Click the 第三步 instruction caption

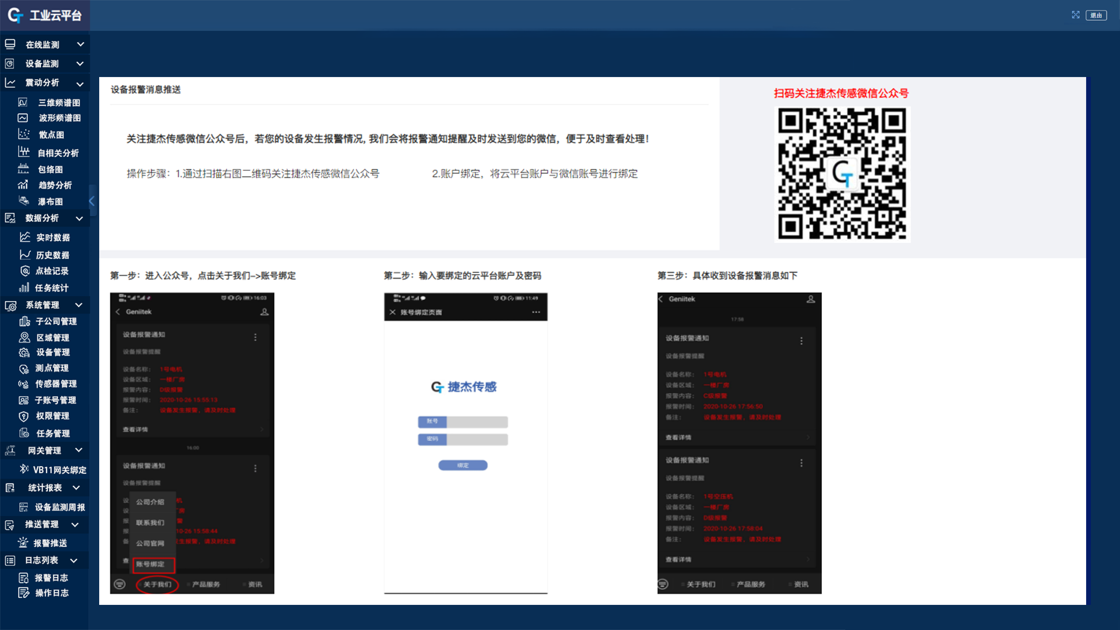pos(728,276)
